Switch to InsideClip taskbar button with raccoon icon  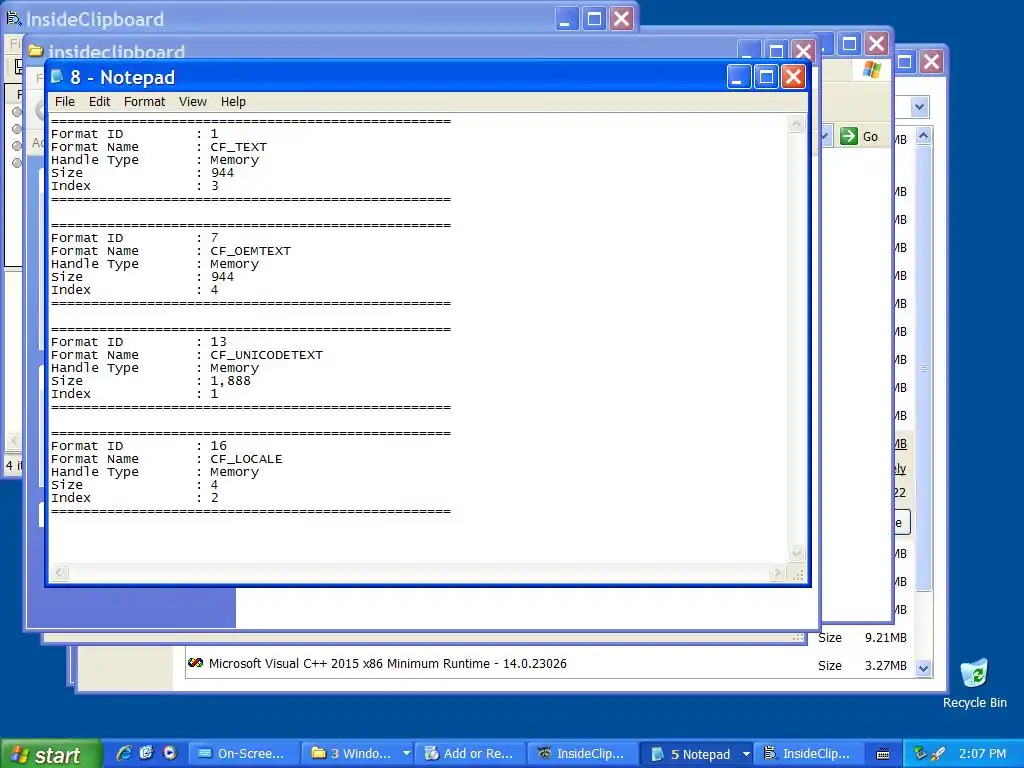(583, 754)
